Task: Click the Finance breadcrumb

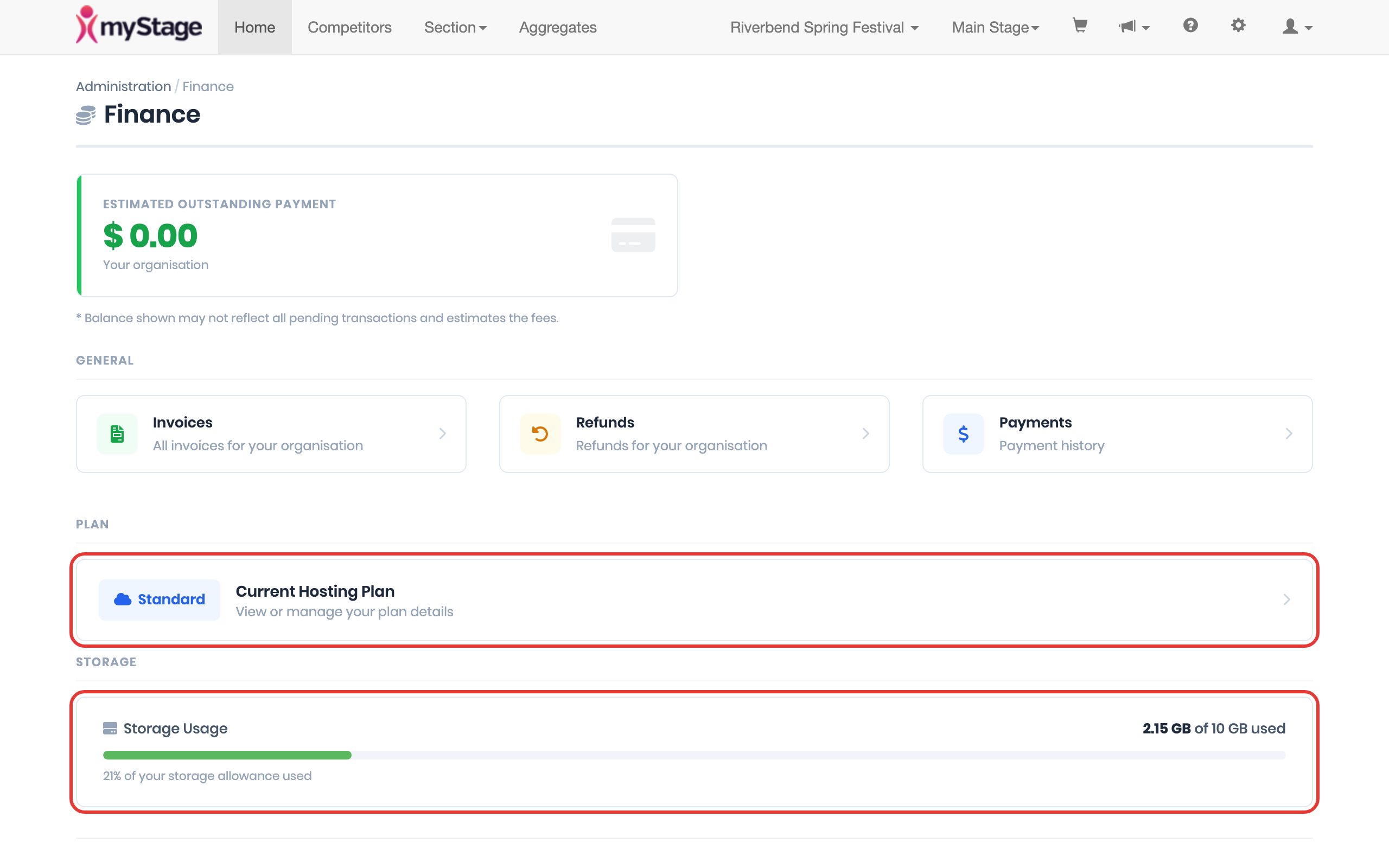Action: [x=208, y=86]
